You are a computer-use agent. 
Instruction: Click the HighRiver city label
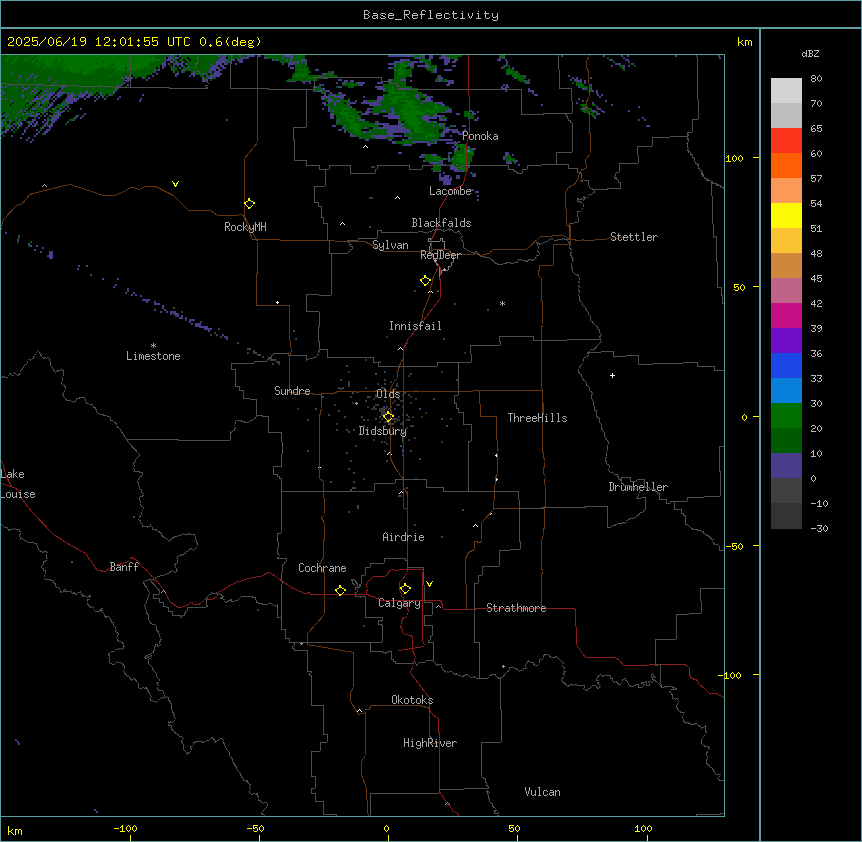(430, 743)
